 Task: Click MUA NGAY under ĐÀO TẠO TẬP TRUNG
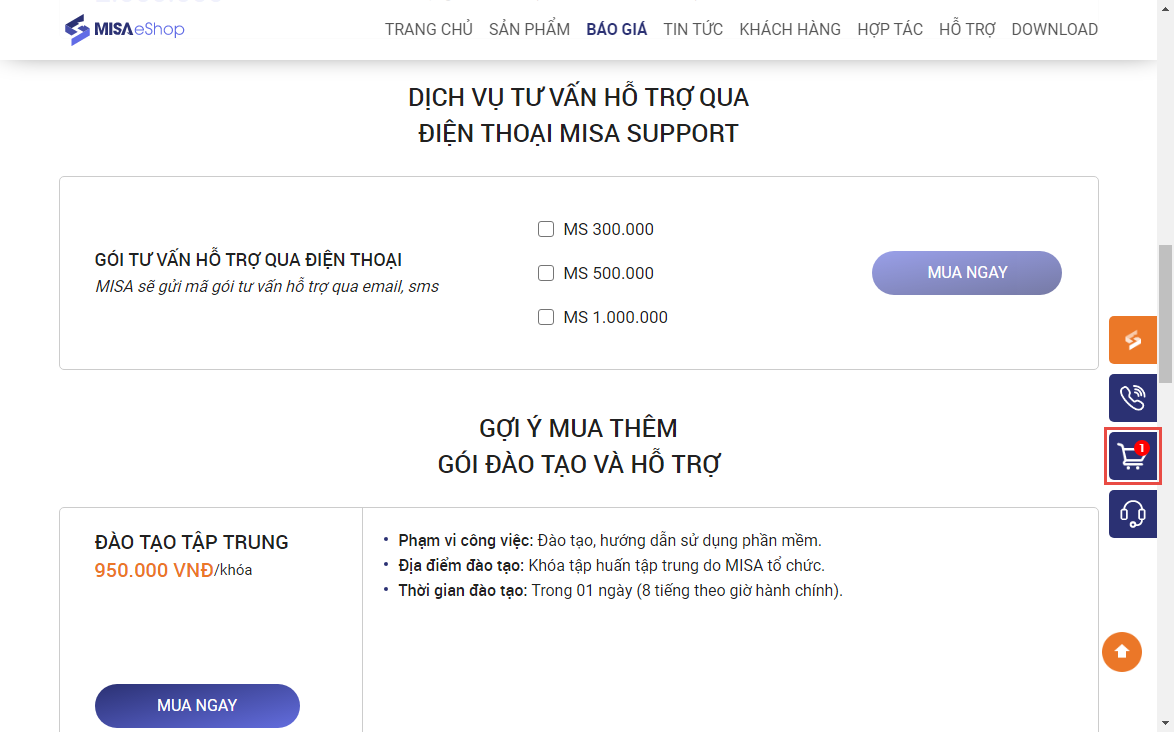tap(197, 705)
